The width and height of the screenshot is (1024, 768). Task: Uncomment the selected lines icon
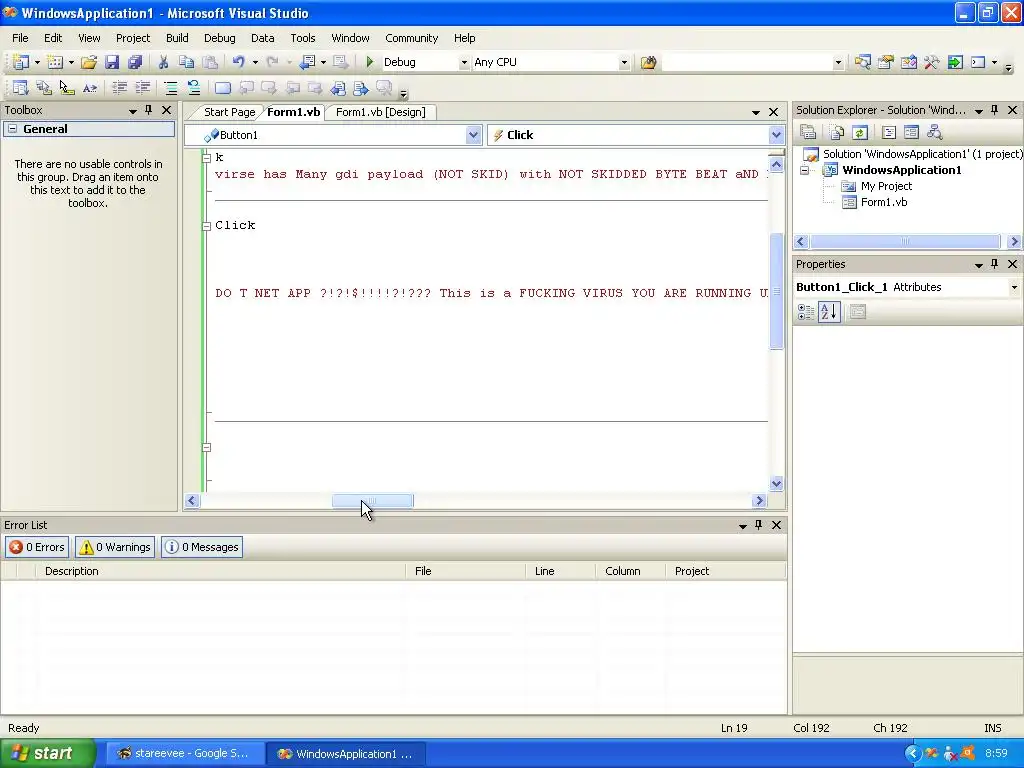[x=193, y=88]
